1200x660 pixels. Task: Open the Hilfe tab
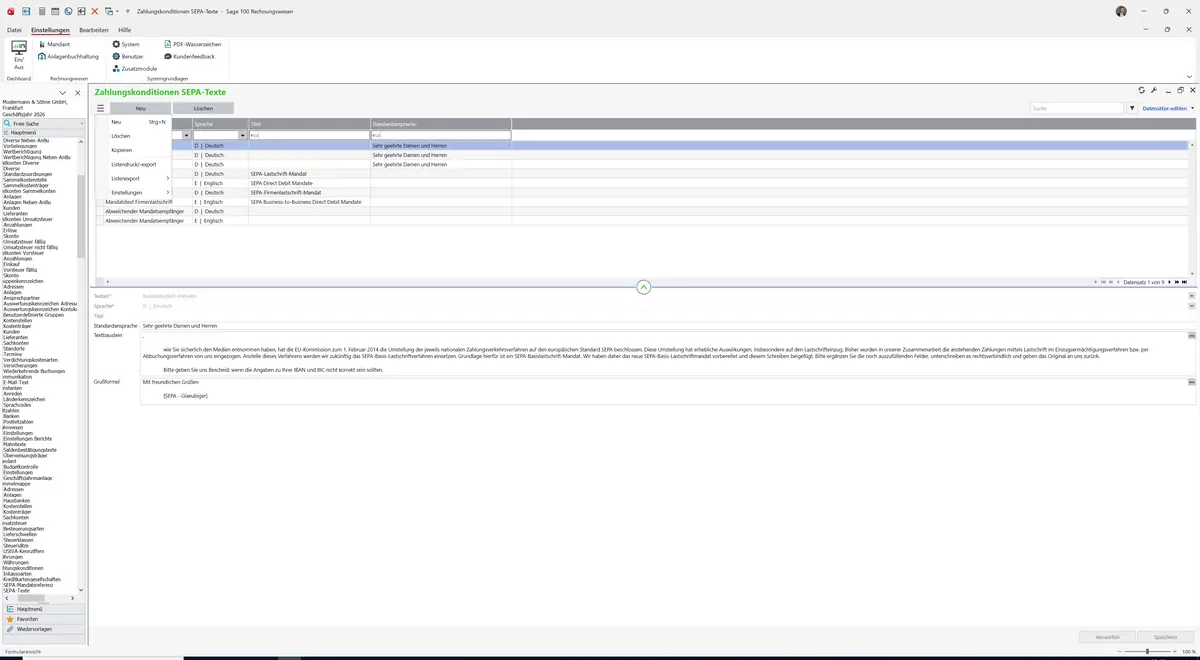click(x=125, y=30)
